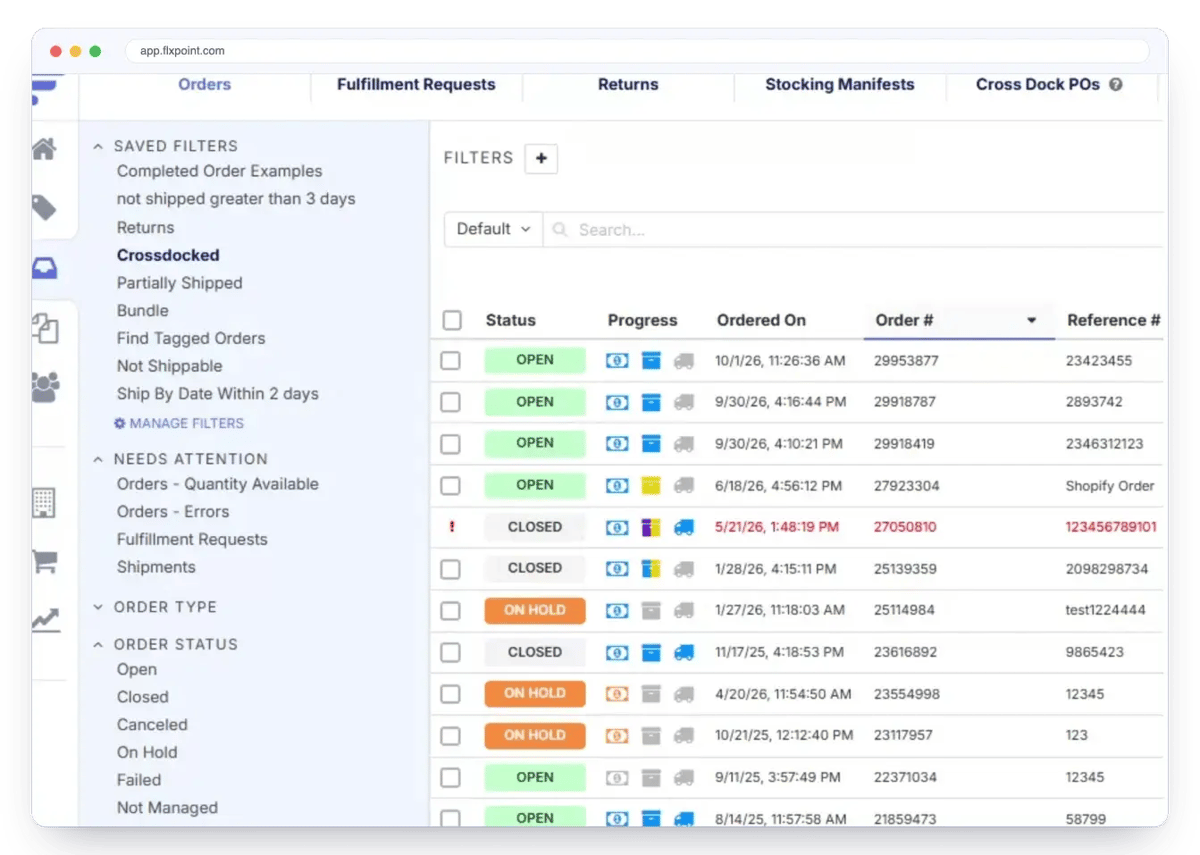Open the Home icon in sidebar

click(44, 149)
